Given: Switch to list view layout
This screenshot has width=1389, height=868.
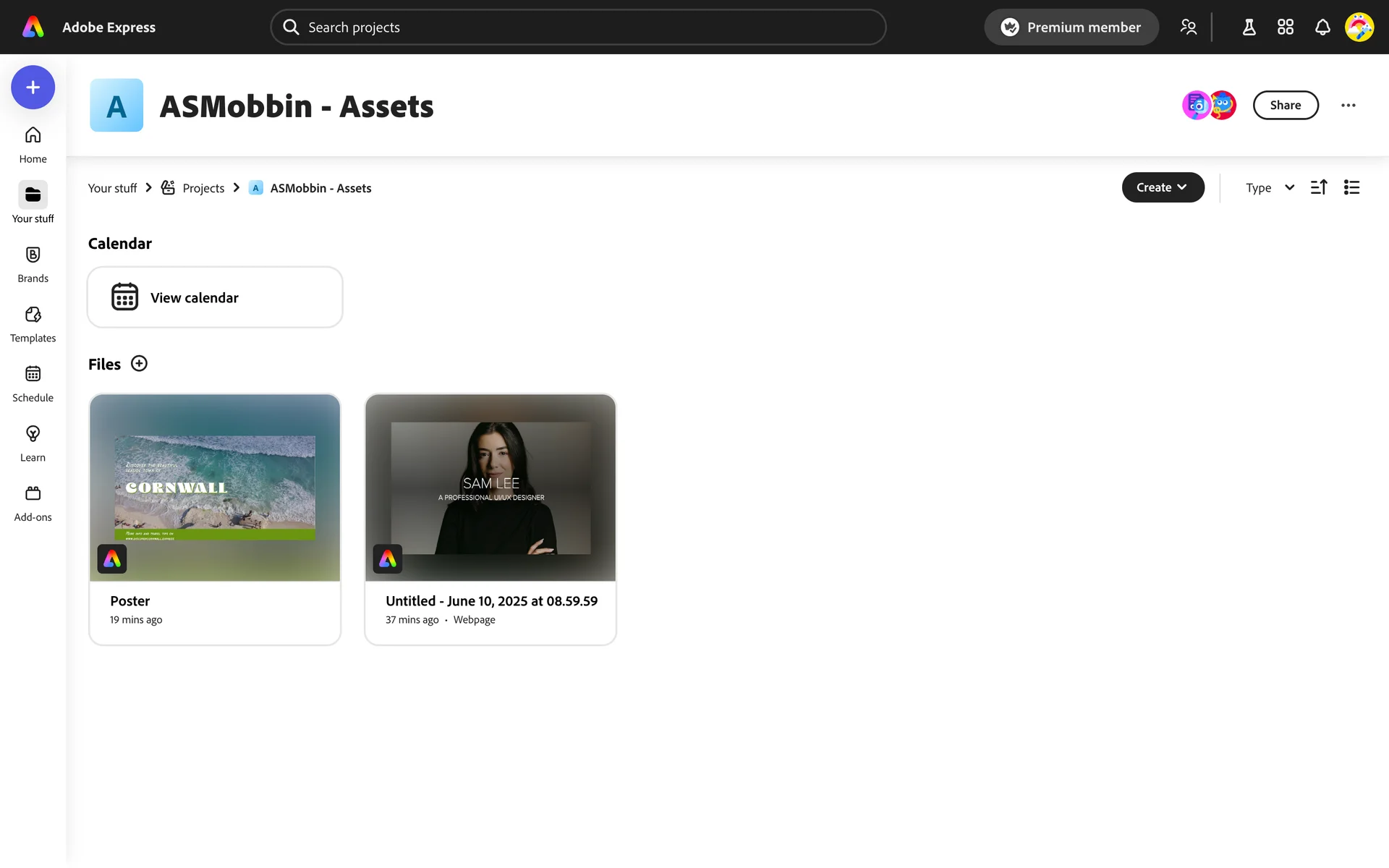Looking at the screenshot, I should (1351, 187).
